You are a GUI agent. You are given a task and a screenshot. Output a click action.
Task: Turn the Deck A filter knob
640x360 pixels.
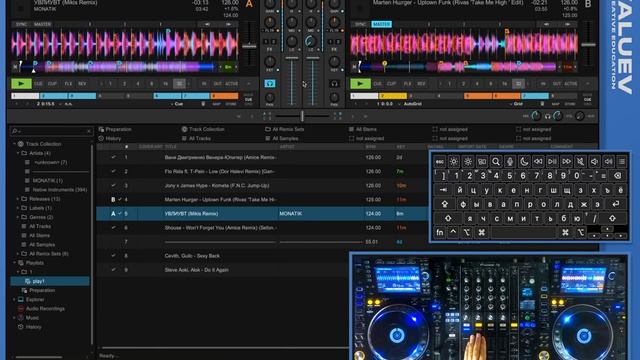270,23
